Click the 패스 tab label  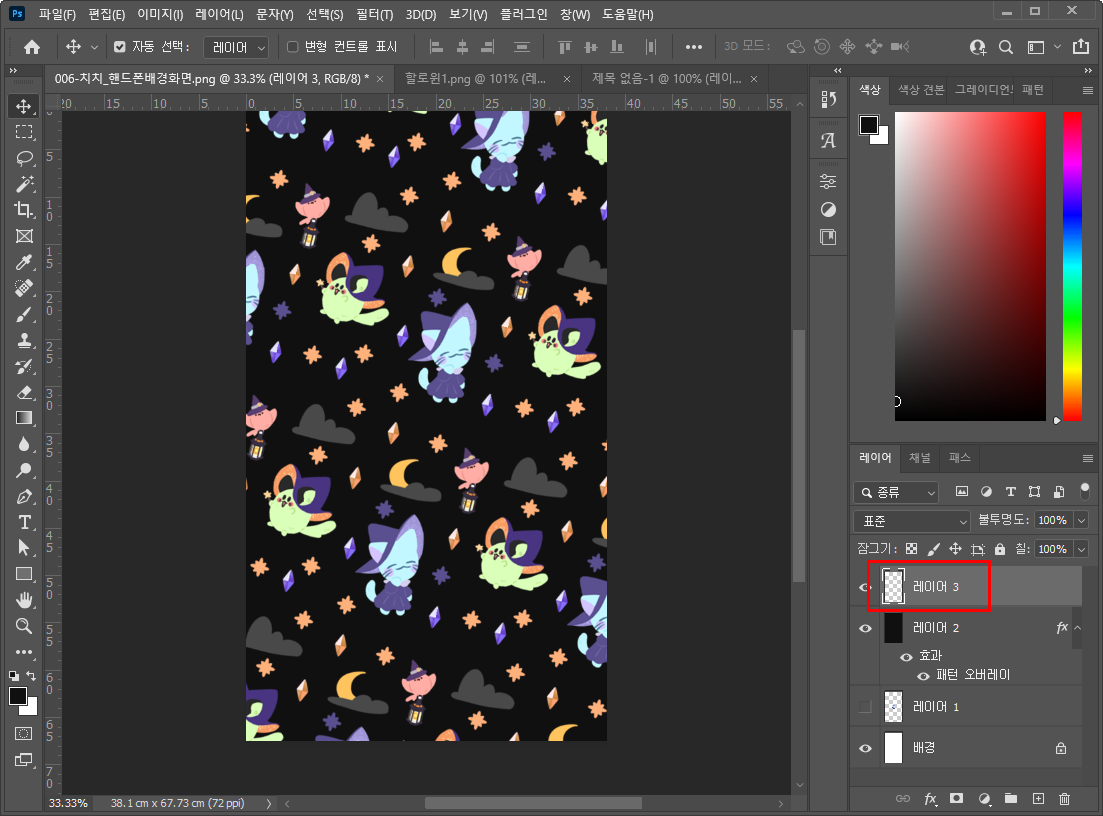(x=959, y=458)
